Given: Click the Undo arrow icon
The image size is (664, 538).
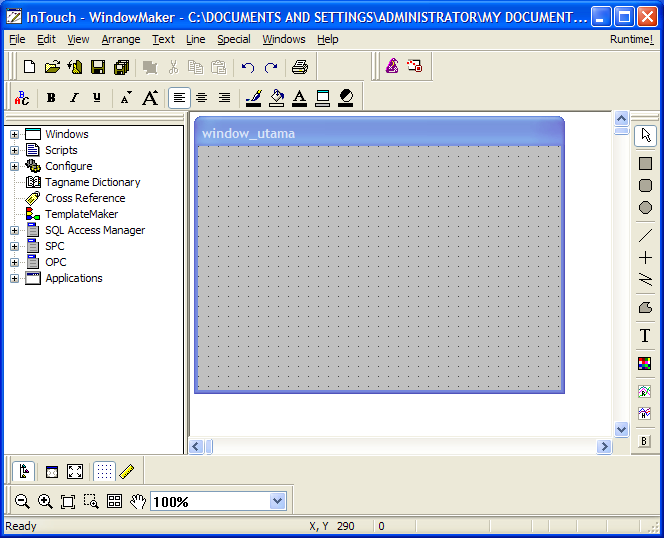Looking at the screenshot, I should coord(248,67).
